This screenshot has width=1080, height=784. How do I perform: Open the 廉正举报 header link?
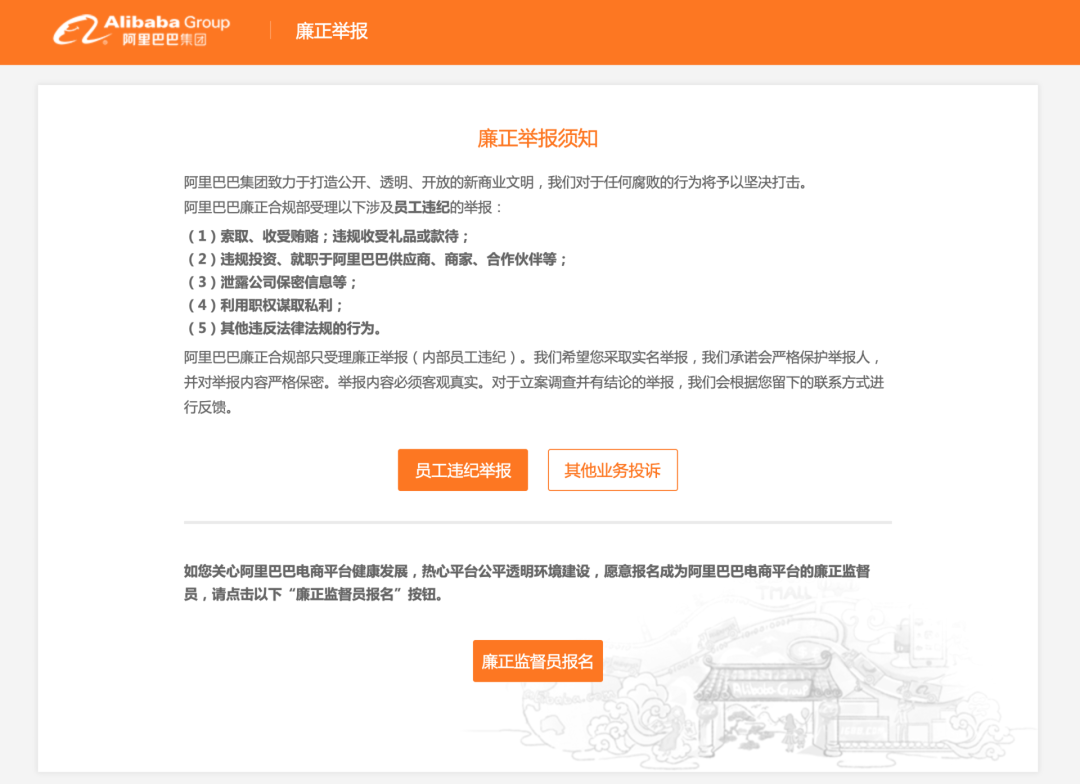pyautogui.click(x=331, y=31)
